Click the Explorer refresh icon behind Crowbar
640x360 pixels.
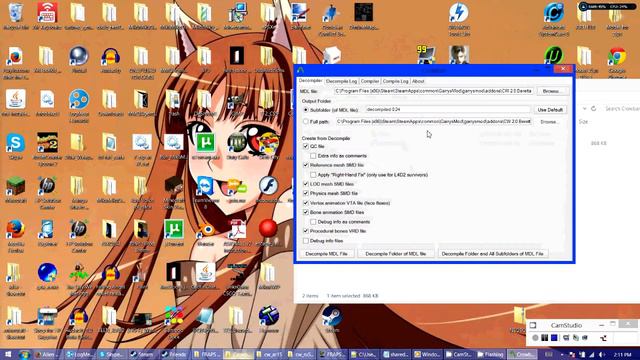[593, 109]
